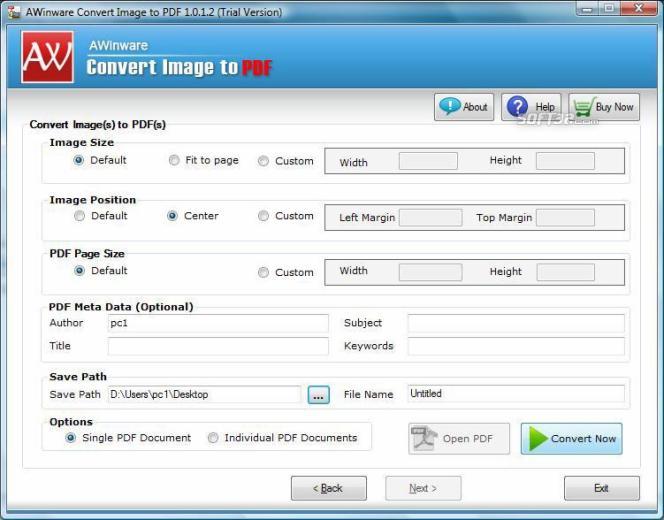This screenshot has width=664, height=520.
Task: Click the Subject metadata field
Action: tap(516, 324)
